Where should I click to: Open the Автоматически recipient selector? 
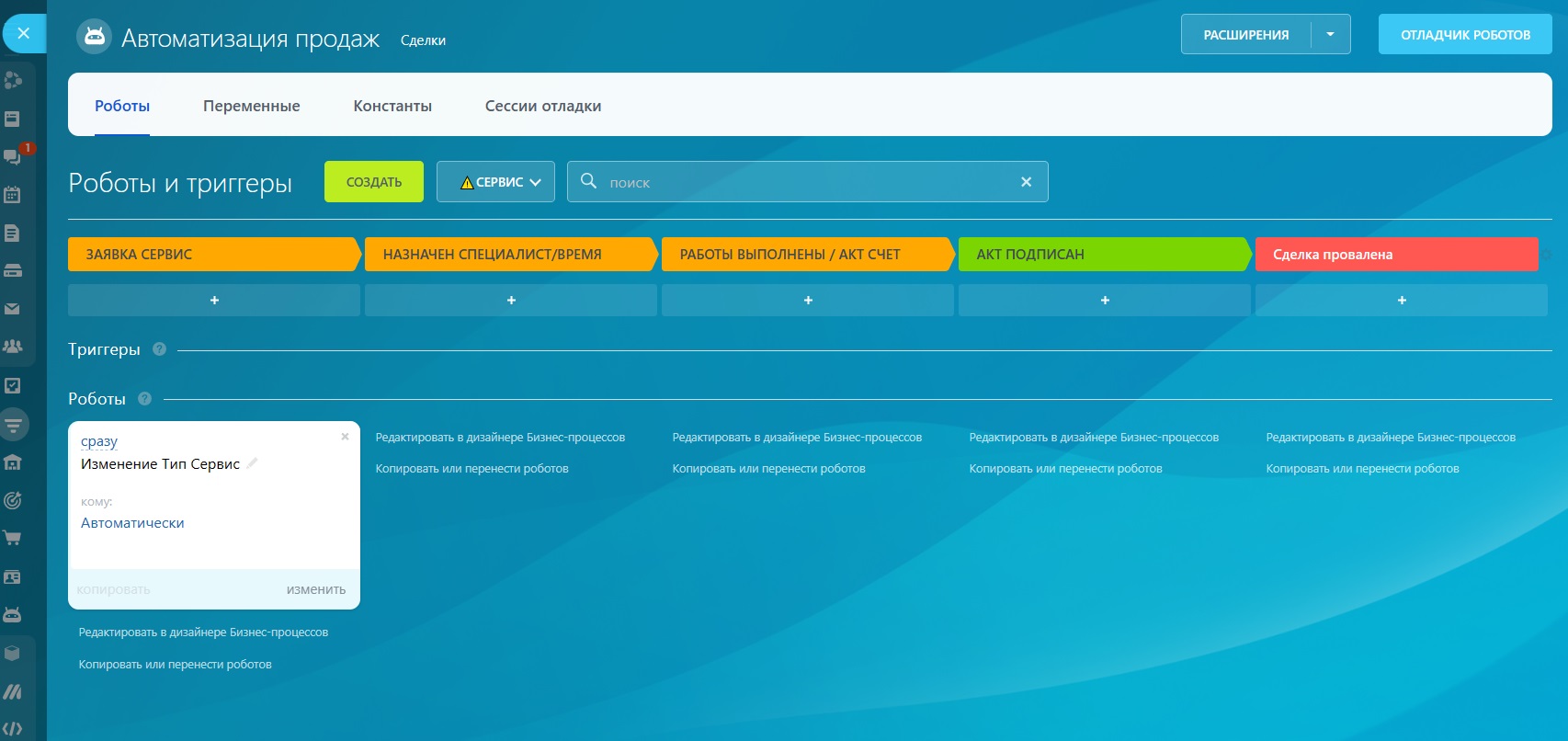[132, 523]
